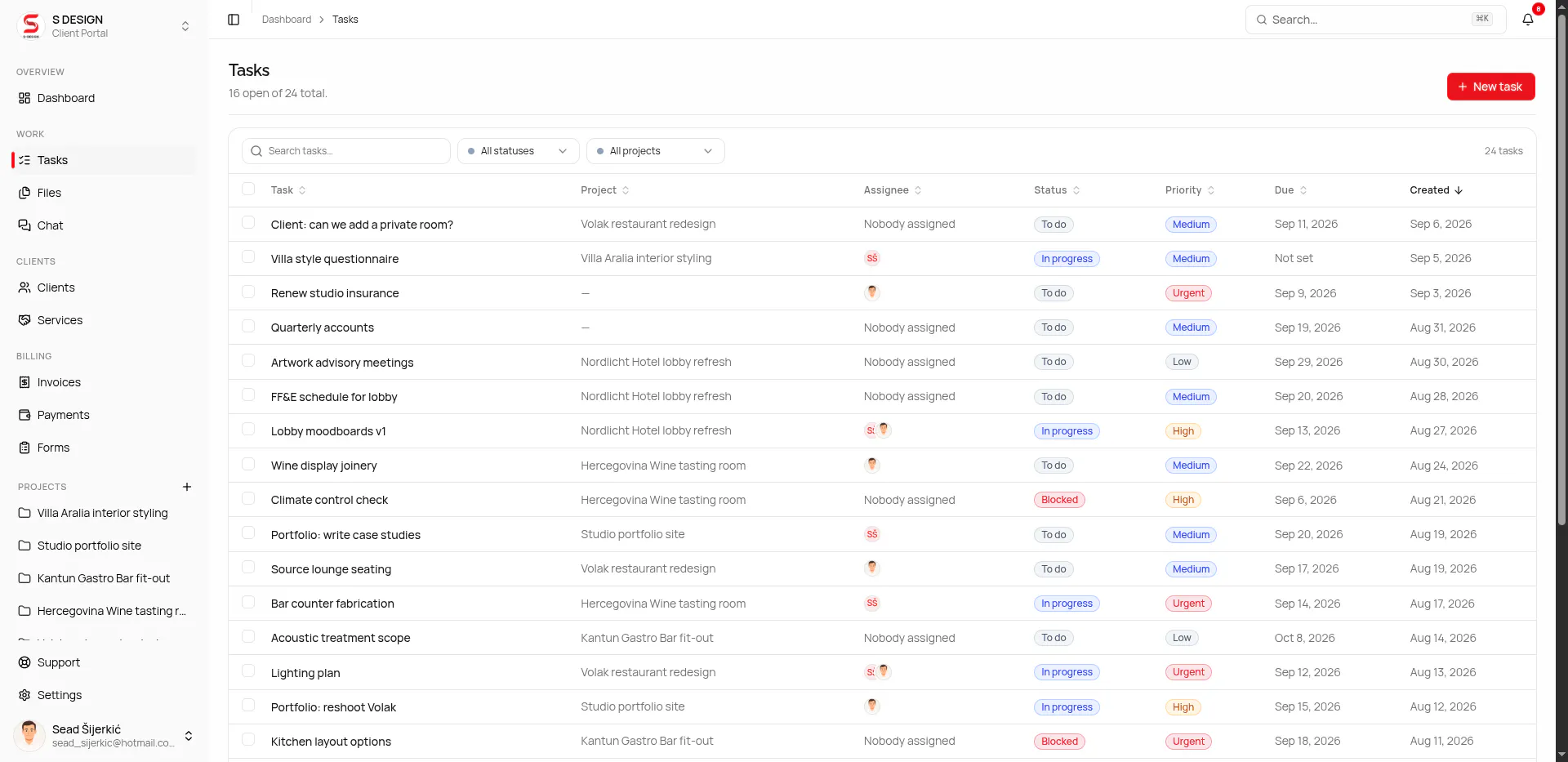The width and height of the screenshot is (1568, 762).
Task: Click Sead Šijerkić profile avatar
Action: pos(30,735)
